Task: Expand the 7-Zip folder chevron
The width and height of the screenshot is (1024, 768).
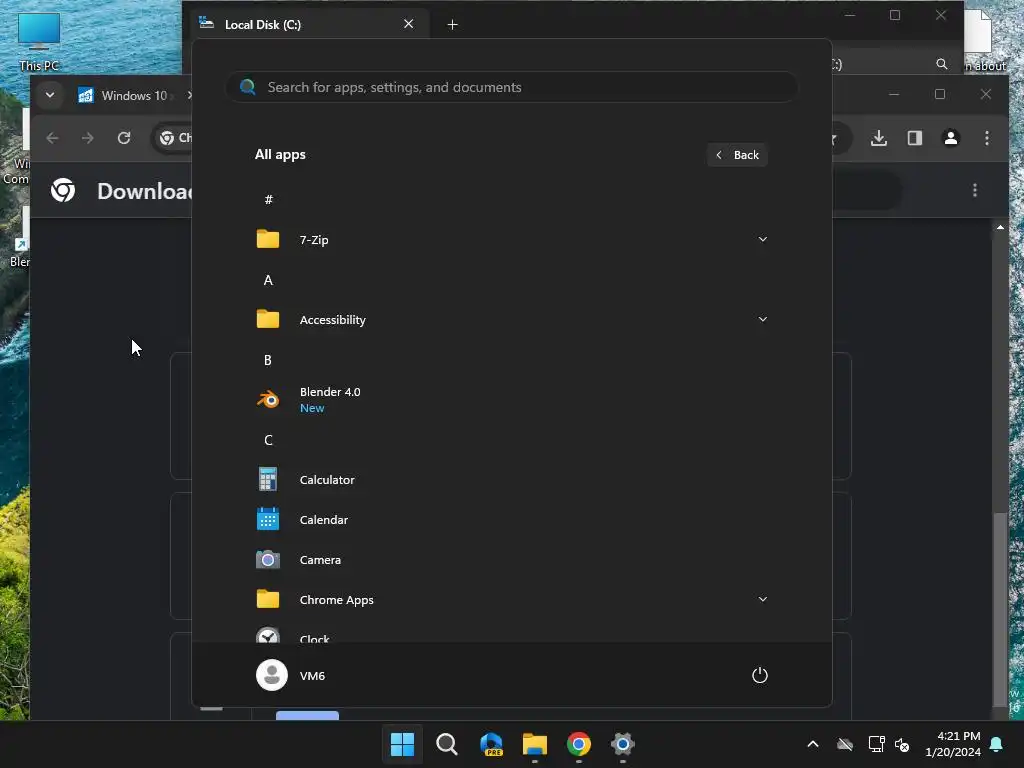Action: [763, 240]
